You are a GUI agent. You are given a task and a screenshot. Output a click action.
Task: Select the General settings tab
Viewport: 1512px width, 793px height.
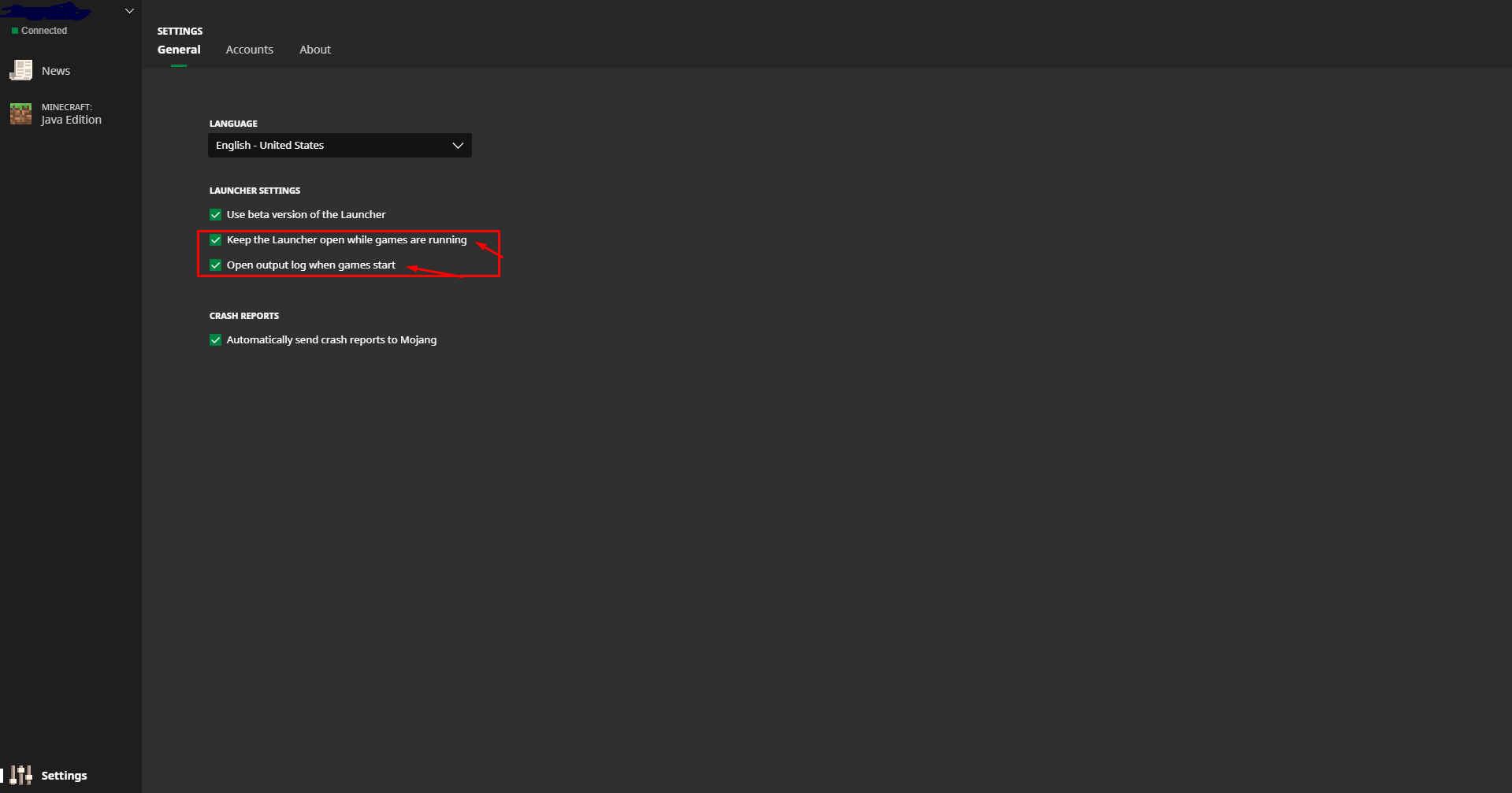[x=179, y=50]
